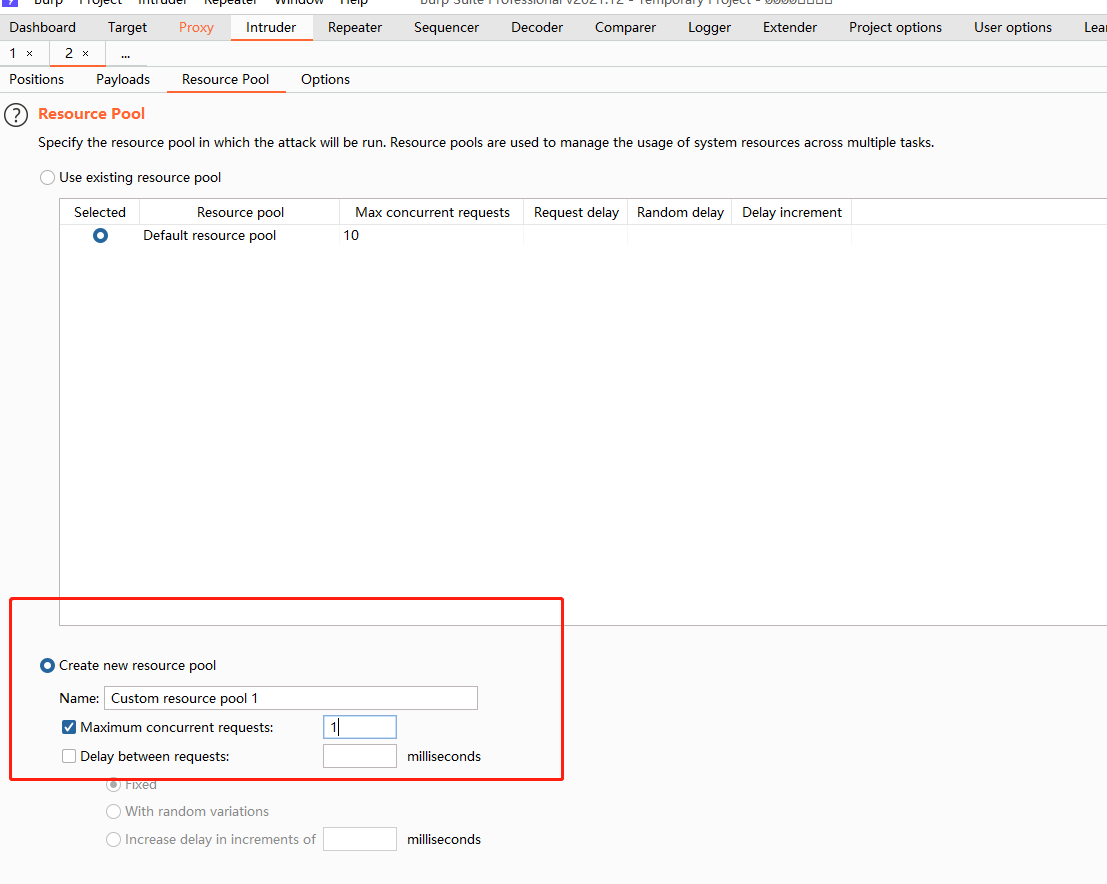Open the User options tab

point(1012,28)
